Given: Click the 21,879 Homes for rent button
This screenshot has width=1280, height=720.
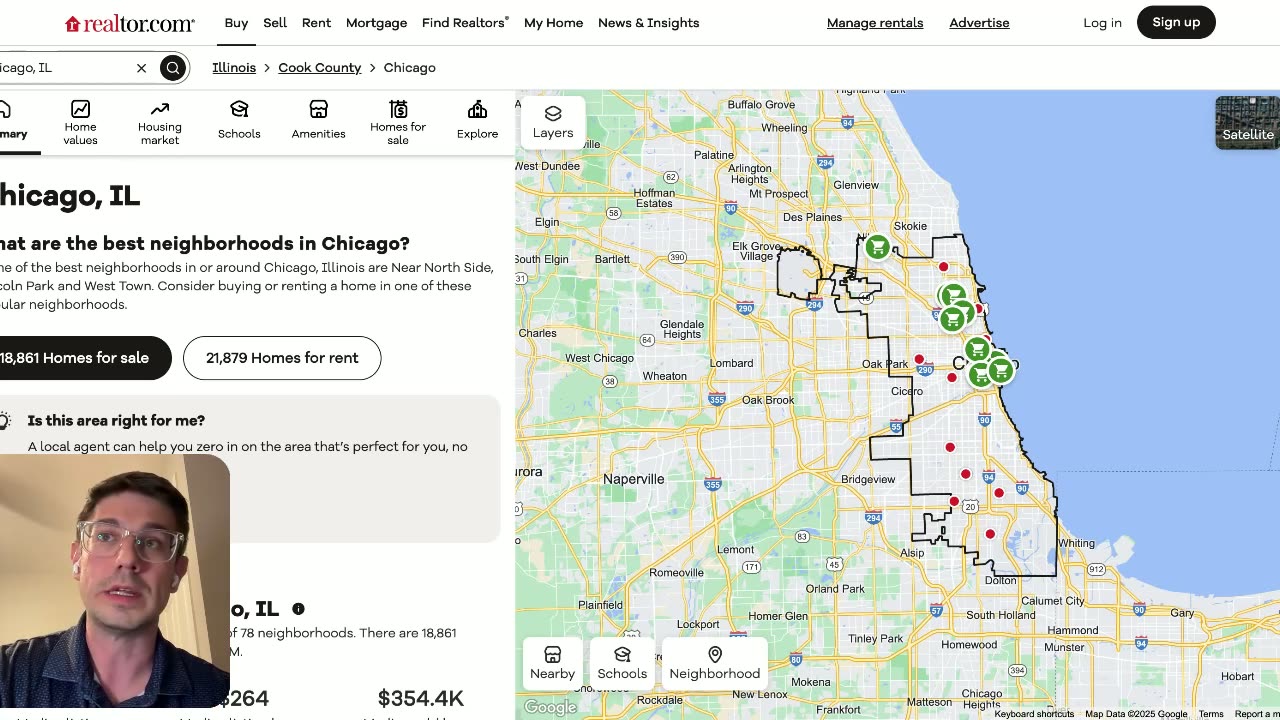Looking at the screenshot, I should click(282, 358).
